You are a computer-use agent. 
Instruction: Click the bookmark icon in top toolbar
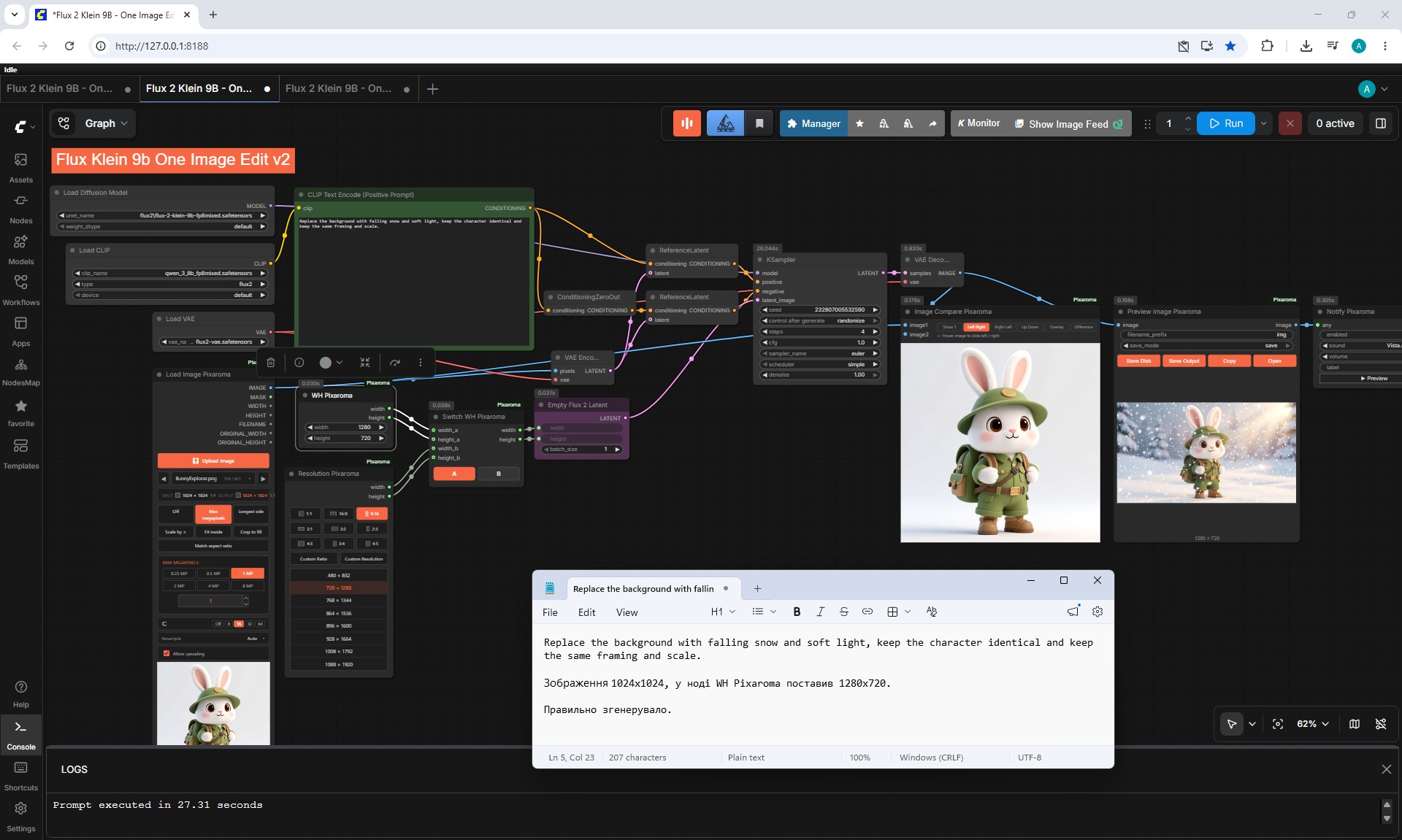pyautogui.click(x=759, y=123)
